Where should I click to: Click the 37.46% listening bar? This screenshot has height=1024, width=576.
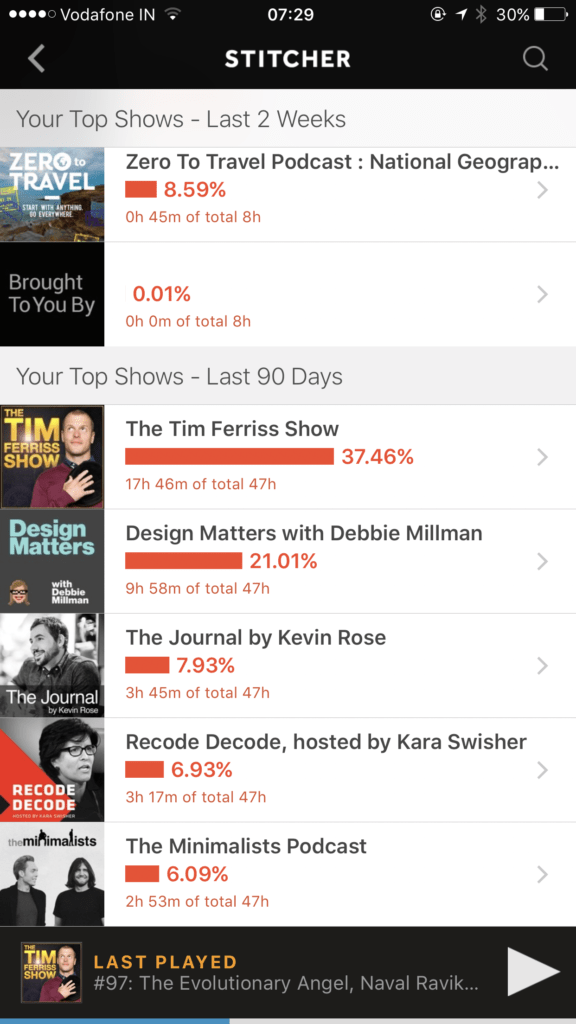point(229,456)
